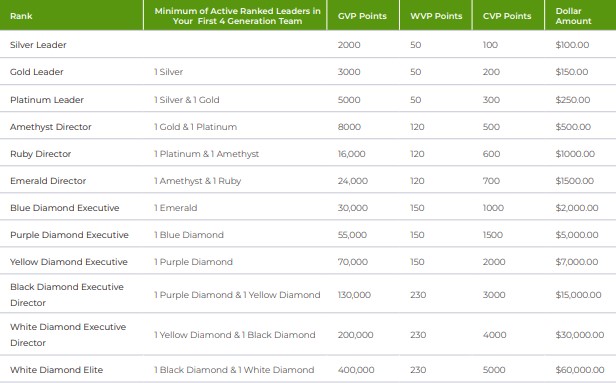Click the Emerald Director row label
The height and width of the screenshot is (383, 616).
[48, 181]
